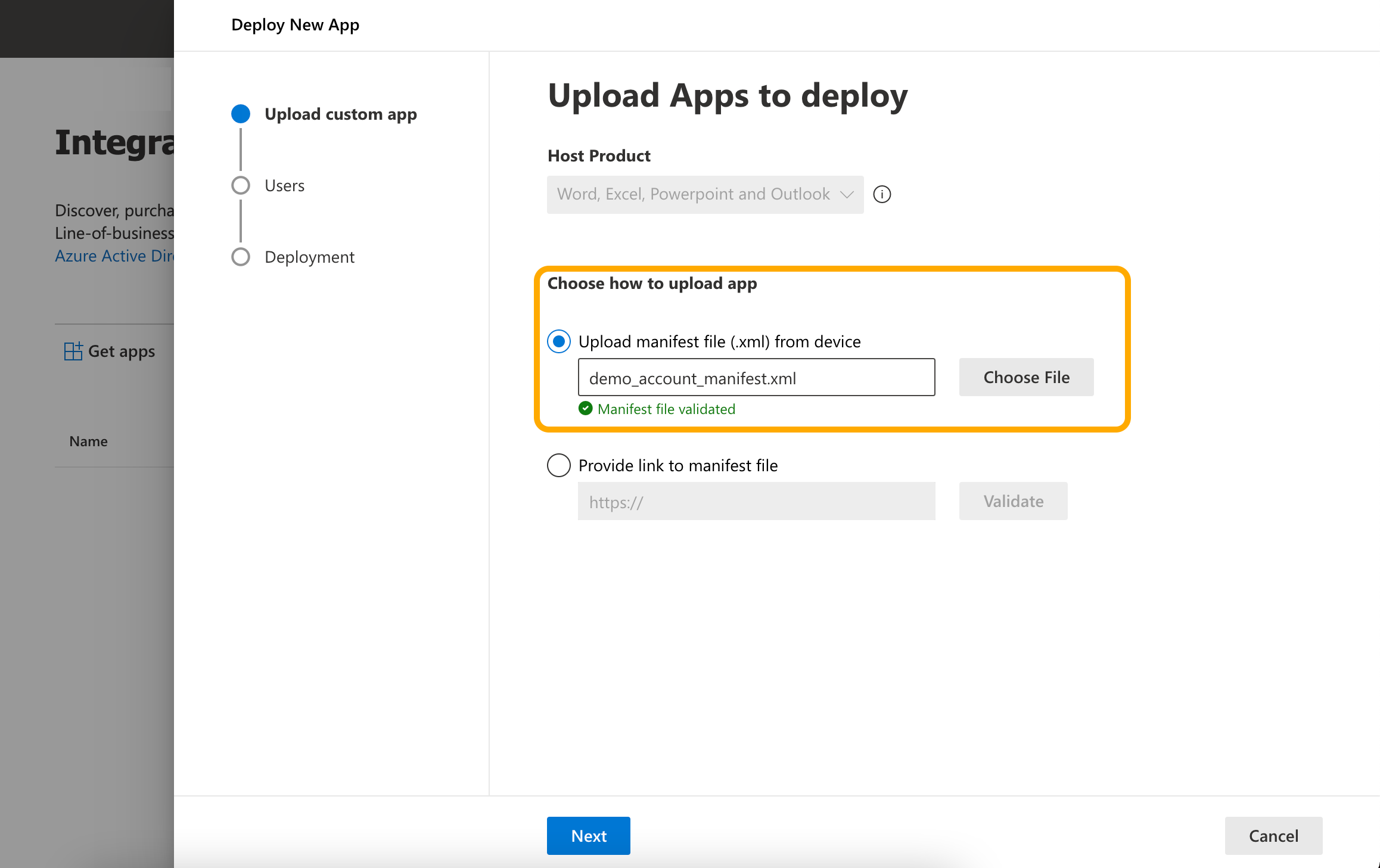Click the disabled Validate button
The height and width of the screenshot is (868, 1380).
pos(1013,501)
